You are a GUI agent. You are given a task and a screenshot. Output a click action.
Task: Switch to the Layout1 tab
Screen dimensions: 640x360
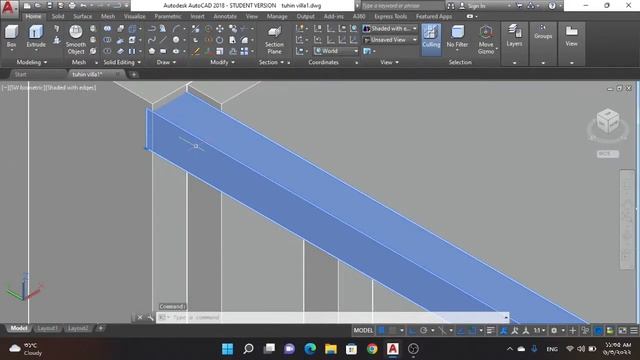coord(47,328)
